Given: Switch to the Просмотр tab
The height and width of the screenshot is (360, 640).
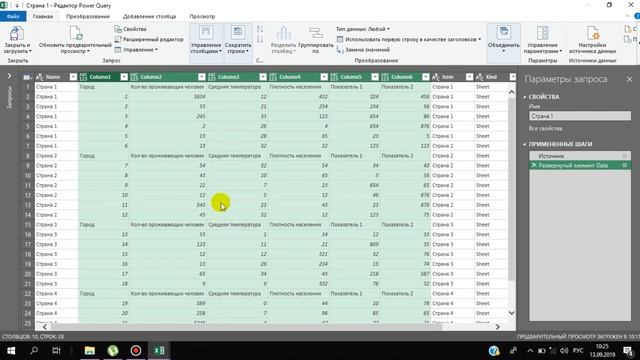Looking at the screenshot, I should coord(202,16).
